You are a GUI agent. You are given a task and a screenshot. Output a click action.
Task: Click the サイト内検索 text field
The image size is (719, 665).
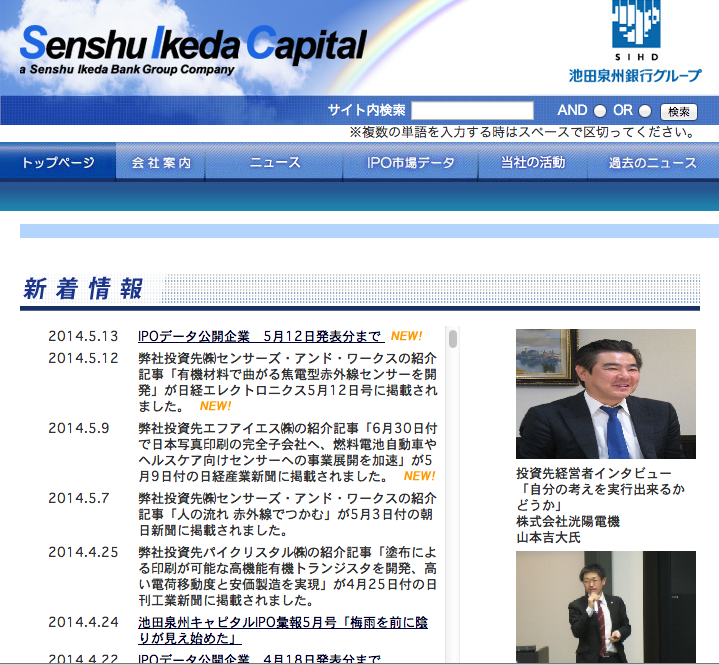[472, 111]
